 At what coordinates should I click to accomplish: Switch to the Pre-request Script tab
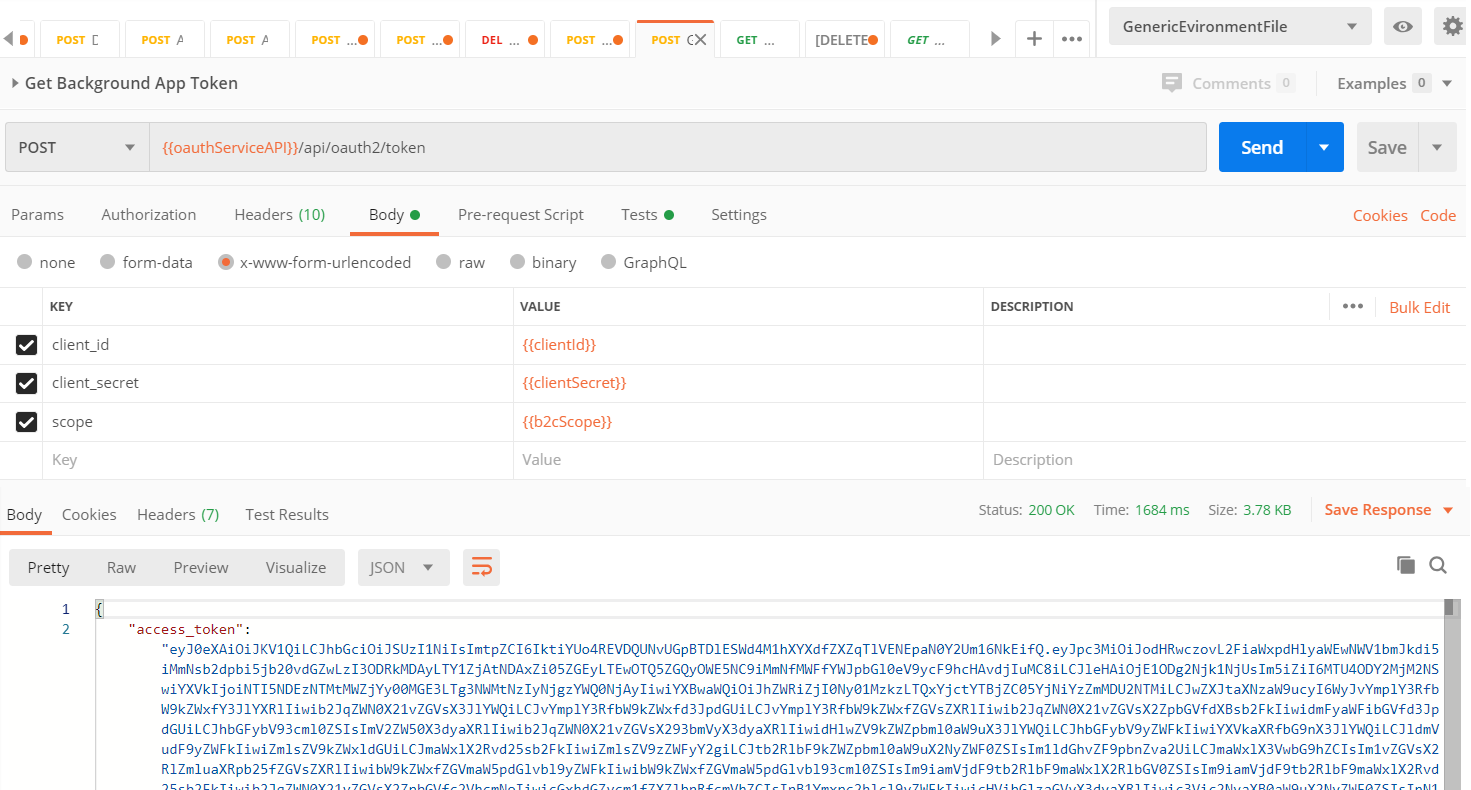520,214
